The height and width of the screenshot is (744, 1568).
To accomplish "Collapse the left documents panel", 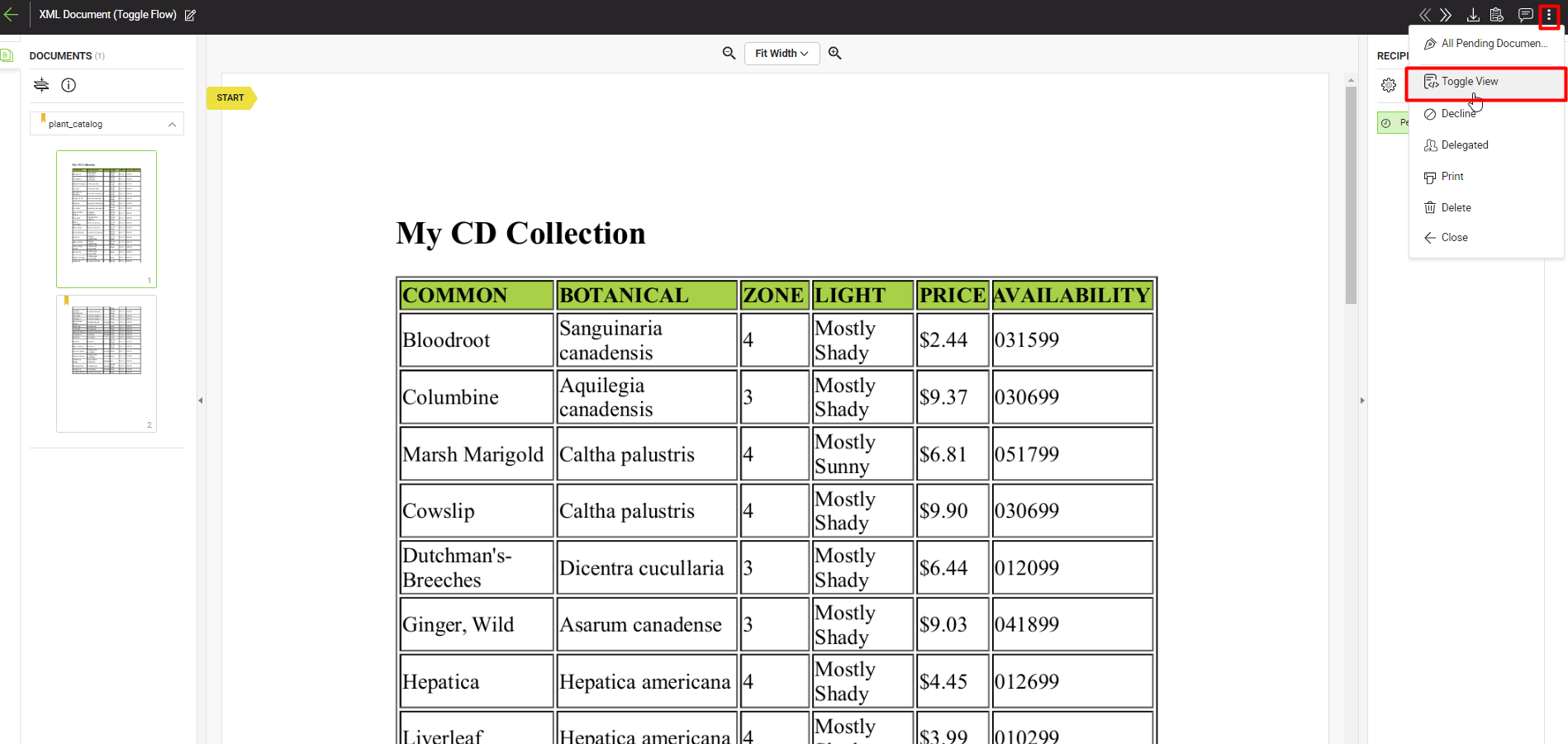I will (200, 400).
